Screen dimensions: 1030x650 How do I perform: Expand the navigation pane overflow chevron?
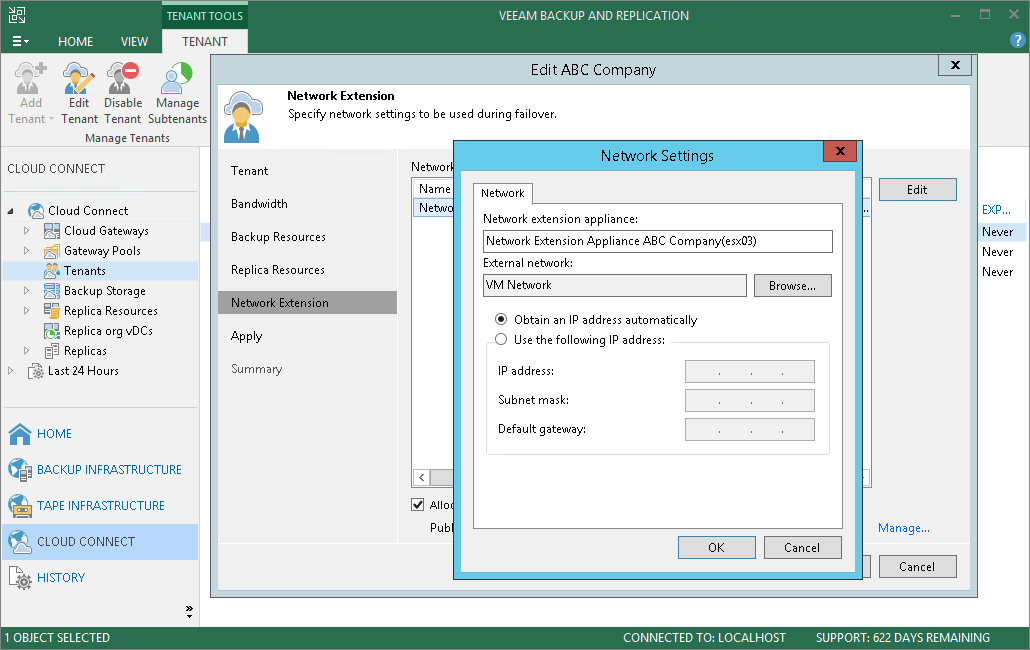189,612
